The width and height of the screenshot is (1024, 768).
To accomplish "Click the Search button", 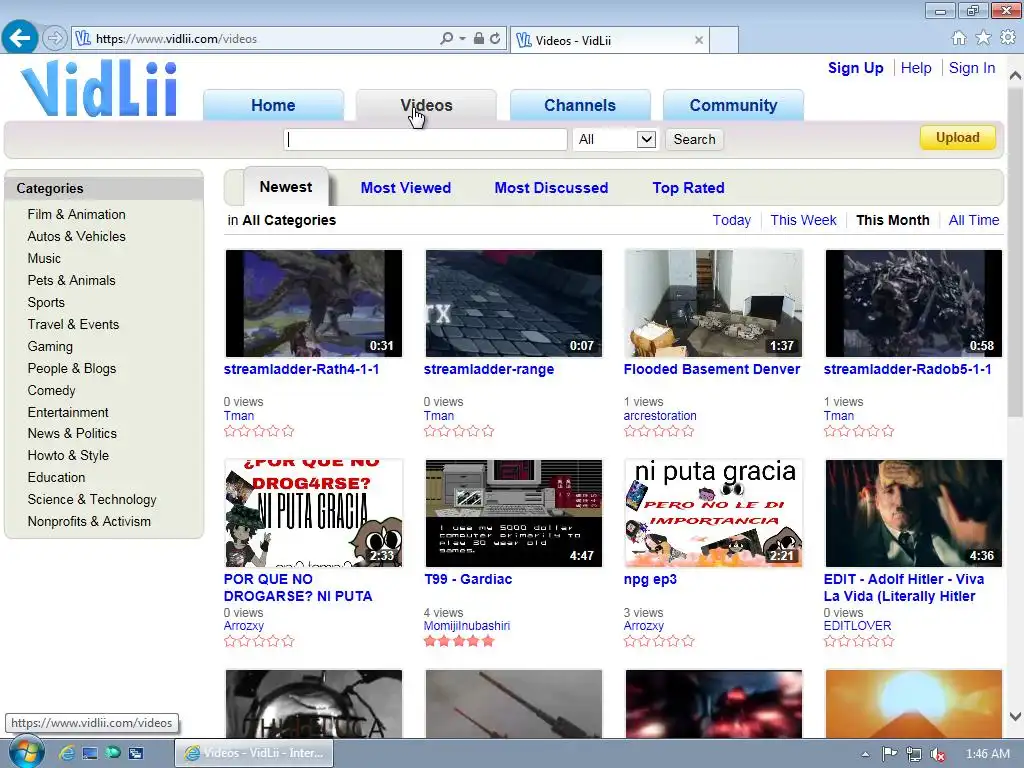I will (694, 139).
